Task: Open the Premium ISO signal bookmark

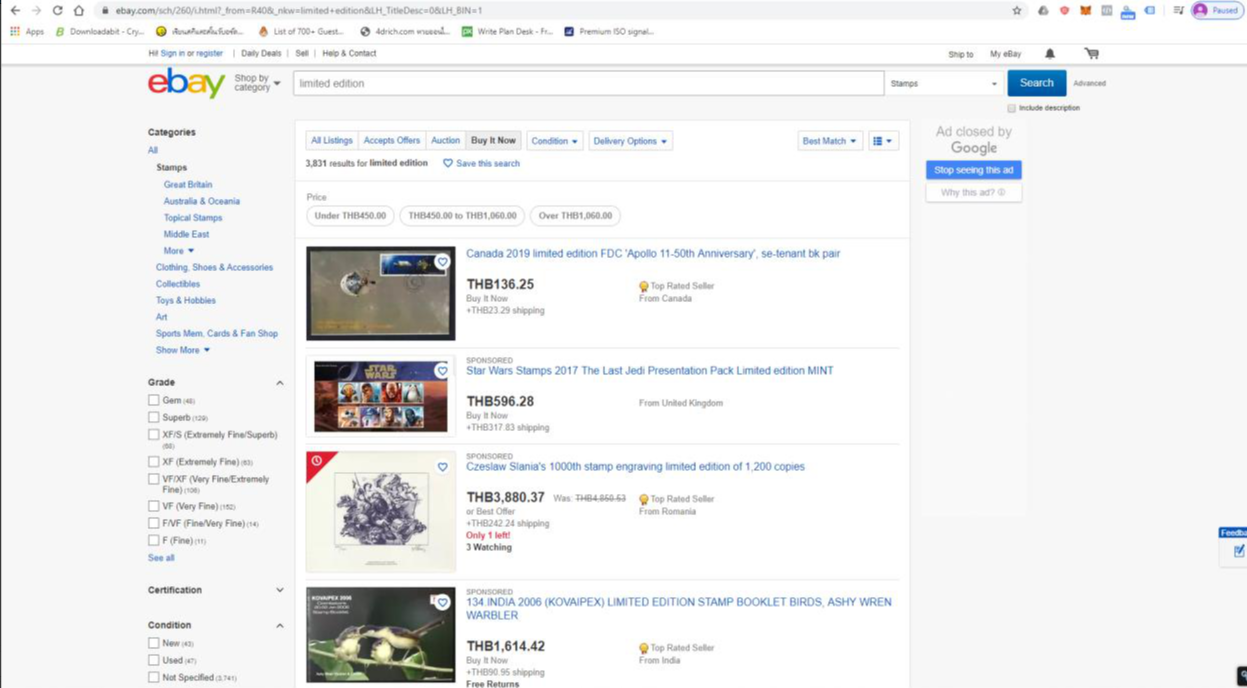Action: [608, 31]
